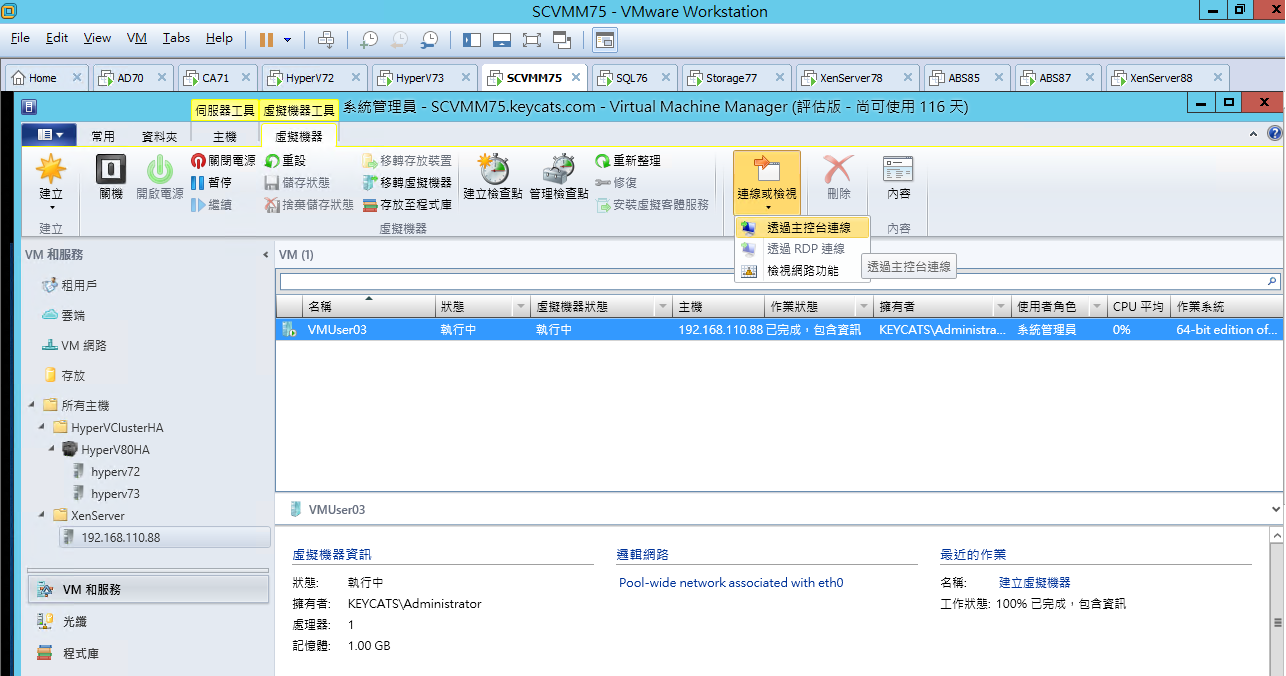
Task: Open filter dropdown on 擁有者 column
Action: pyautogui.click(x=1001, y=307)
